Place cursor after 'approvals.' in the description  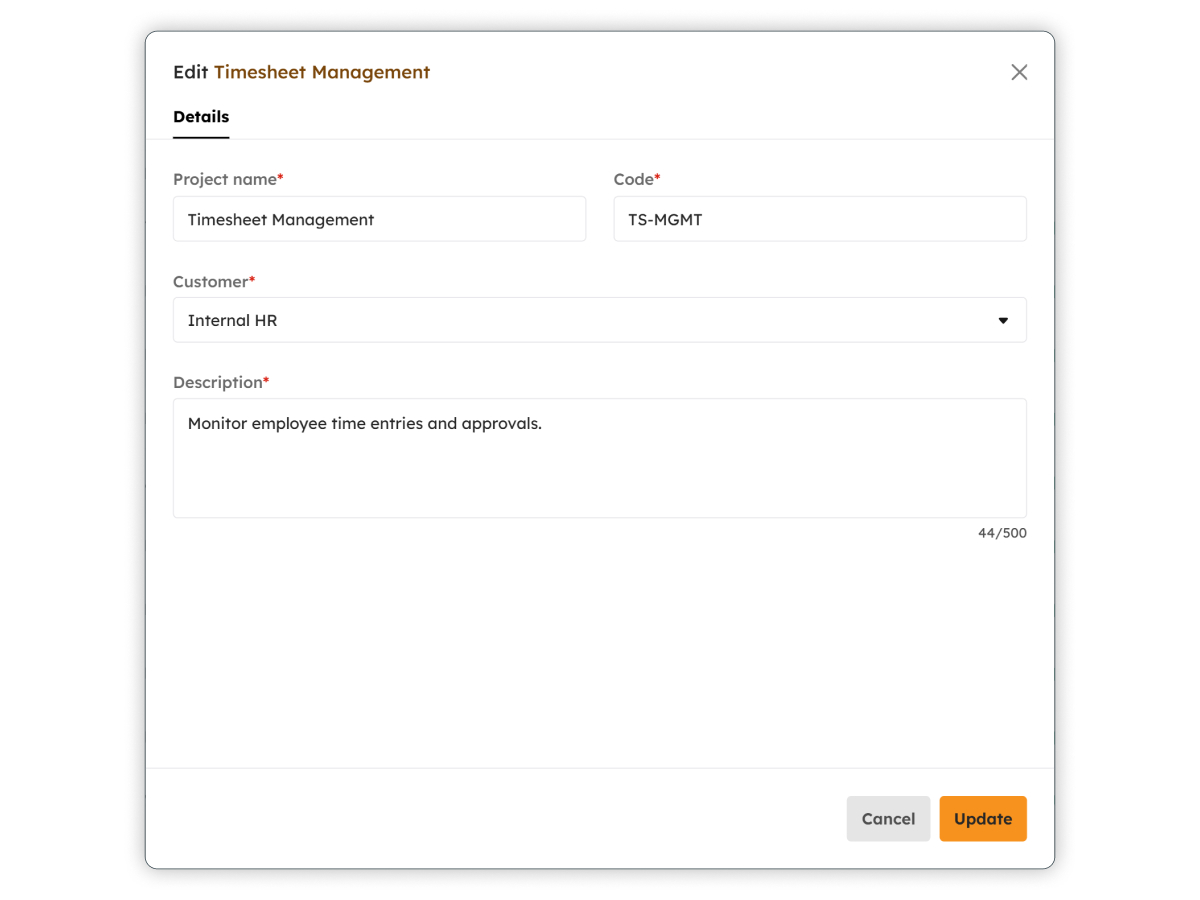544,424
